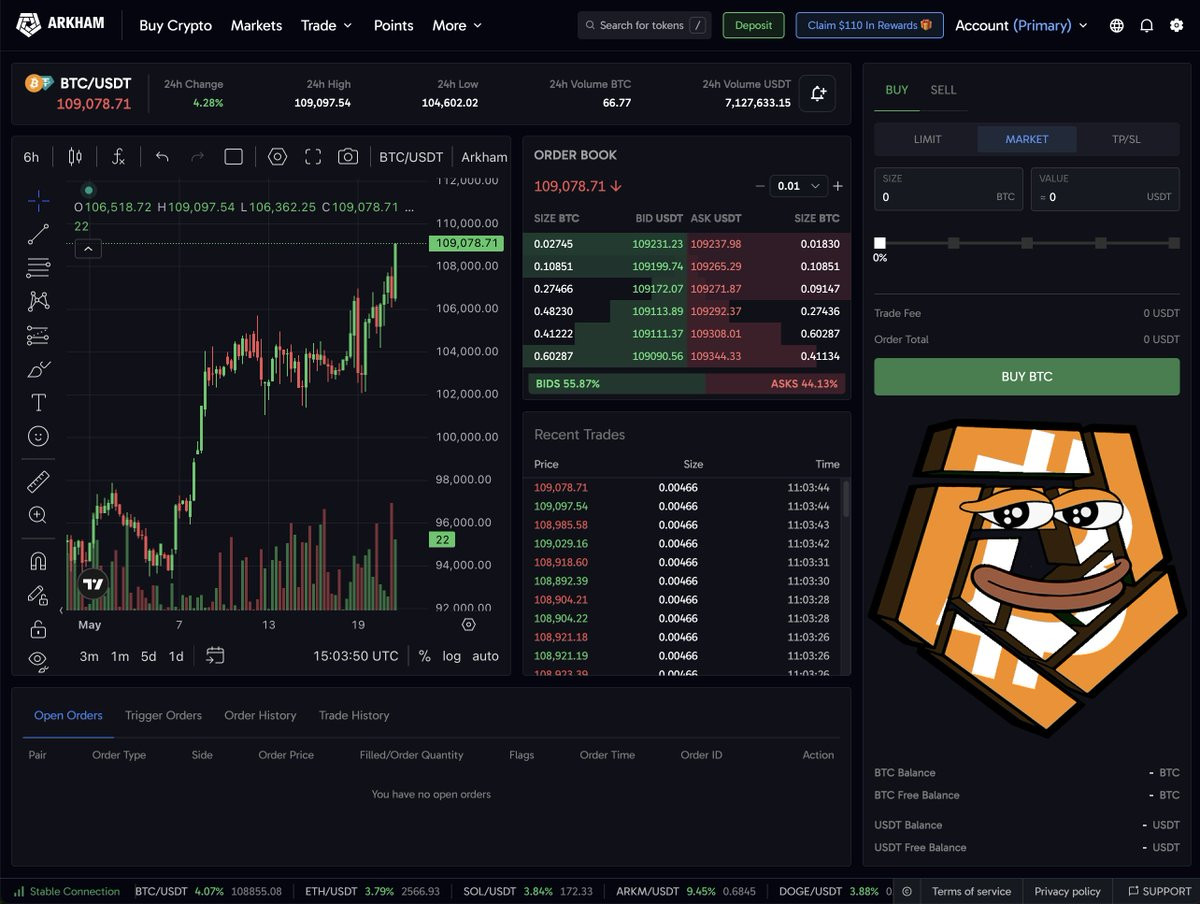Screen dimensions: 1200x904
Task: Collapse the indicator legend arrow
Action: 88,249
